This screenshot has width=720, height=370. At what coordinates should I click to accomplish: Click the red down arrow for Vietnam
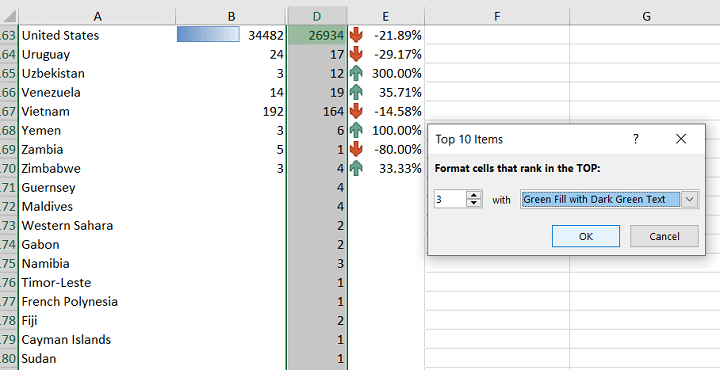click(x=356, y=112)
